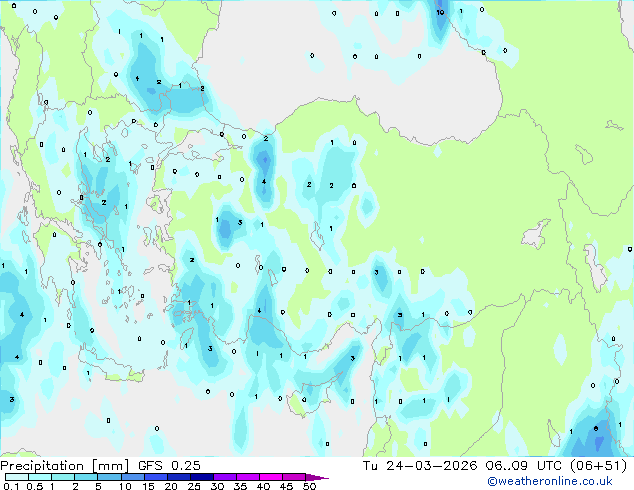The image size is (634, 490).
Task: Click the "50" legend scale label
Action: tap(309, 486)
